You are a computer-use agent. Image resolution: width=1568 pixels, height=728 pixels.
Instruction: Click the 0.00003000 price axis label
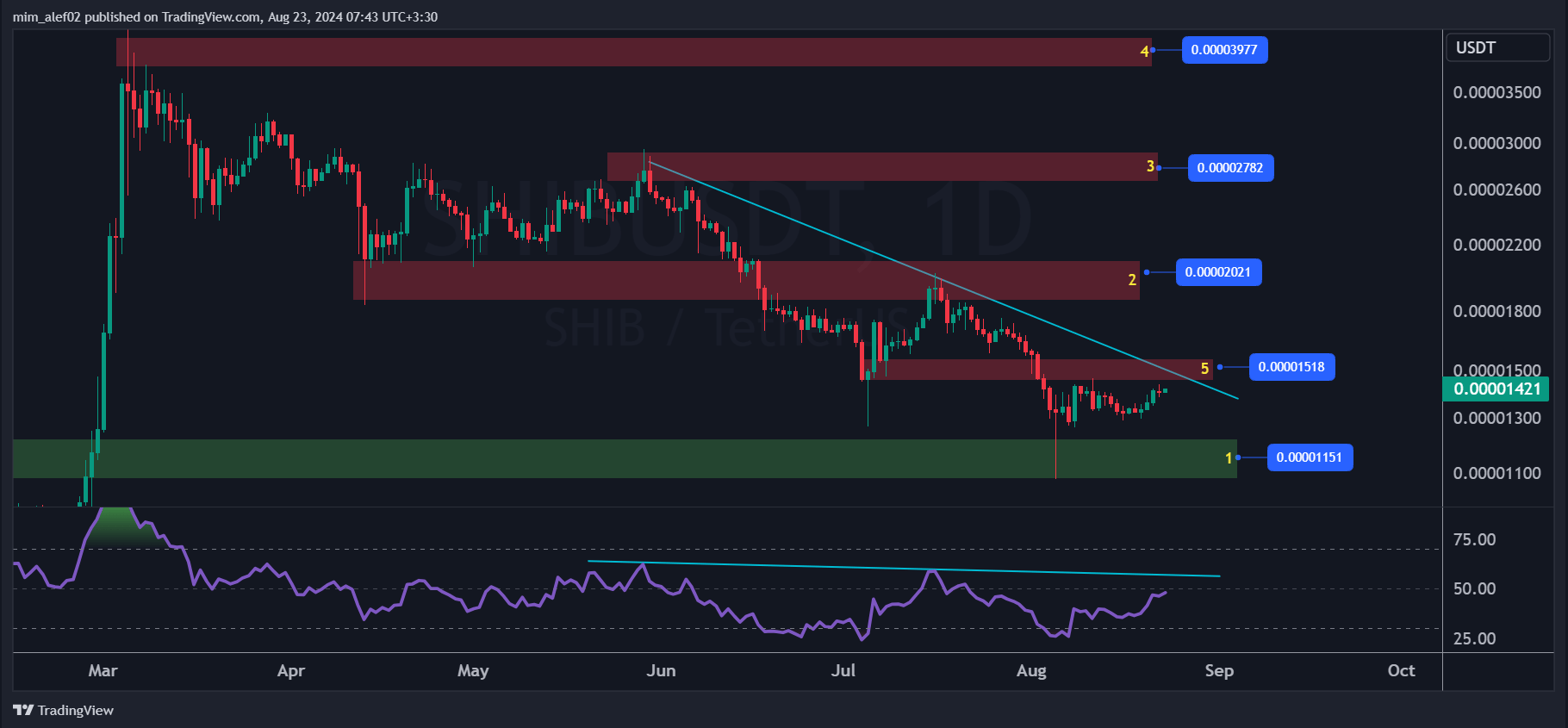[1496, 143]
